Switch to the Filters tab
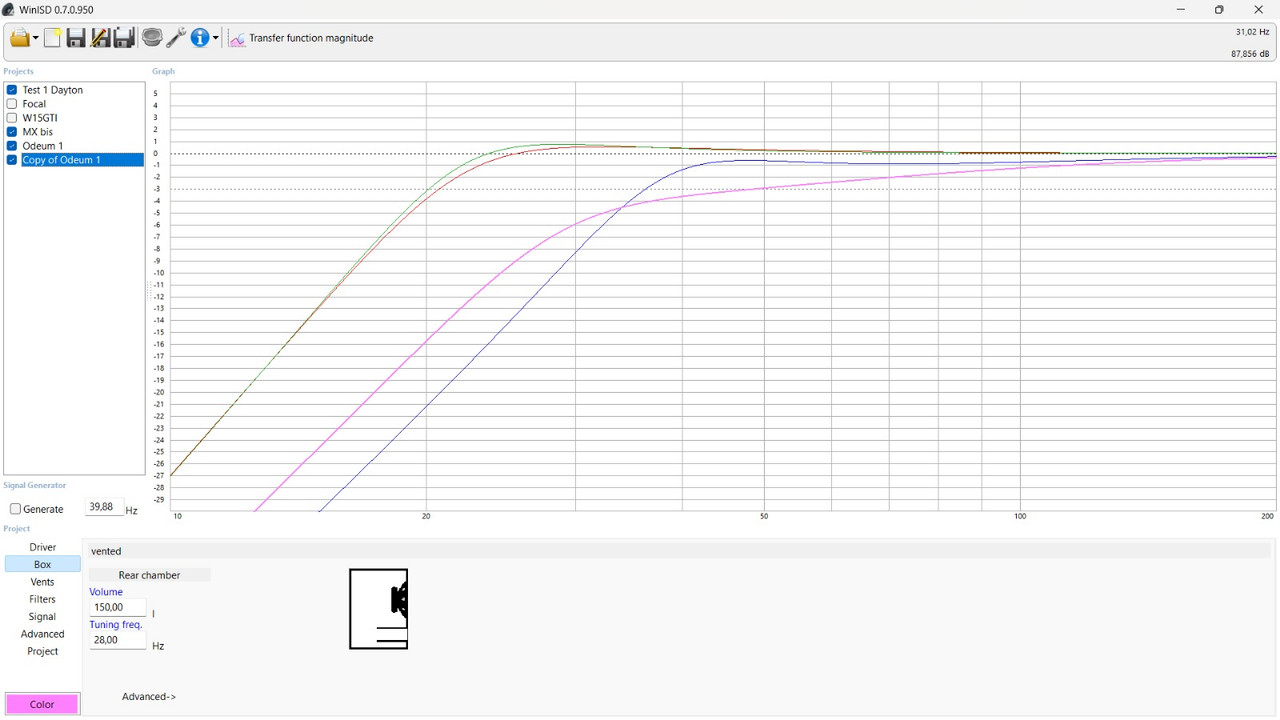Viewport: 1280px width, 720px height. [x=43, y=599]
